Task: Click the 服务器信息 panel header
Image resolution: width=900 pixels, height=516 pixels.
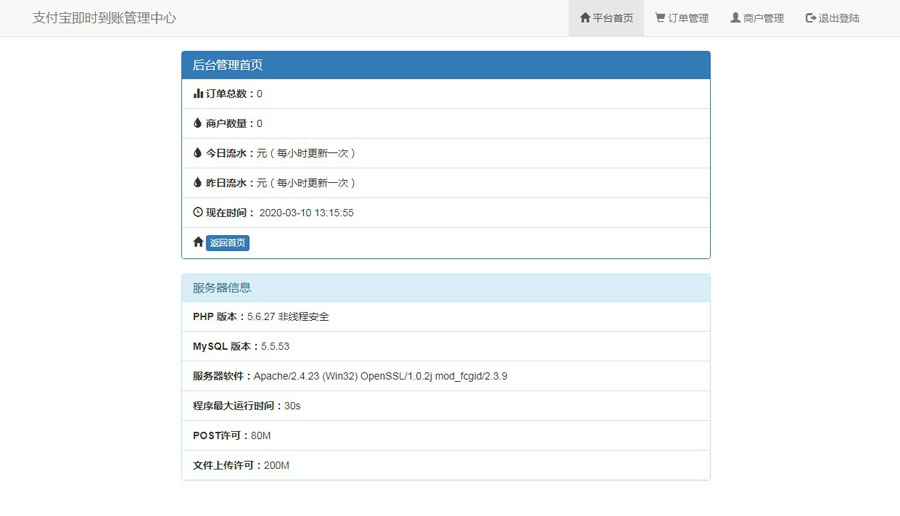Action: pos(446,288)
